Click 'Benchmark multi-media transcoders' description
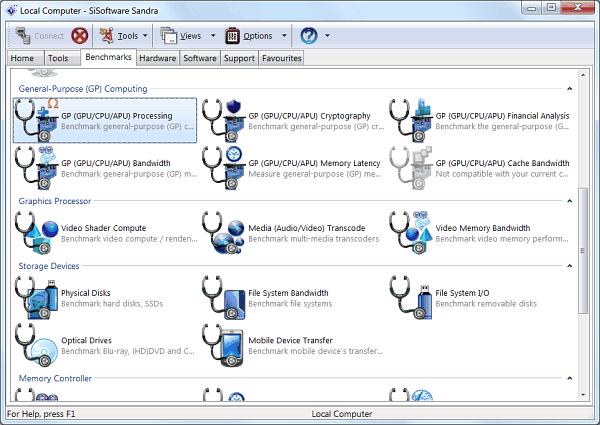Screen dimensions: 600x425 pos(313,239)
